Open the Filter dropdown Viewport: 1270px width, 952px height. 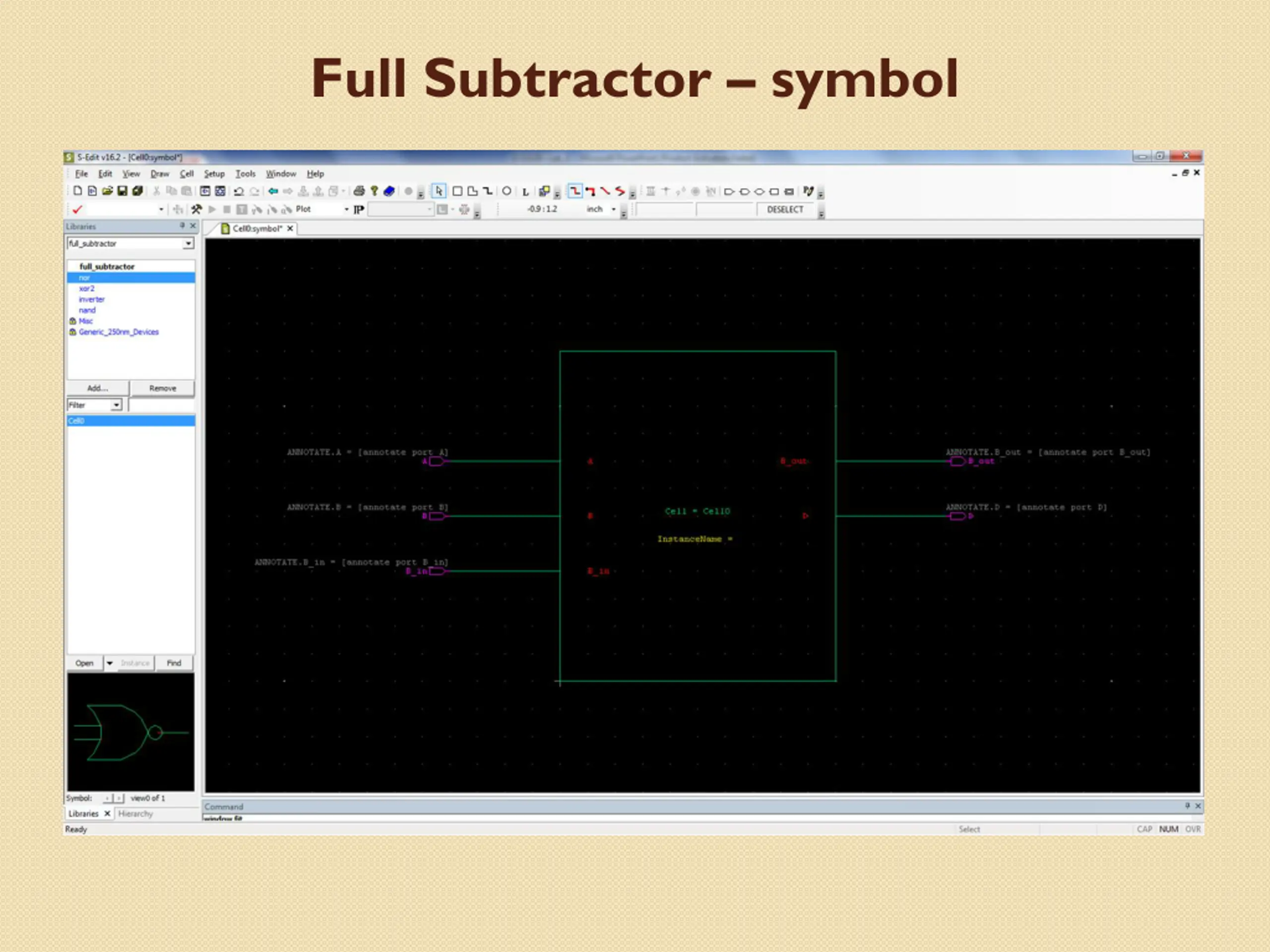116,405
